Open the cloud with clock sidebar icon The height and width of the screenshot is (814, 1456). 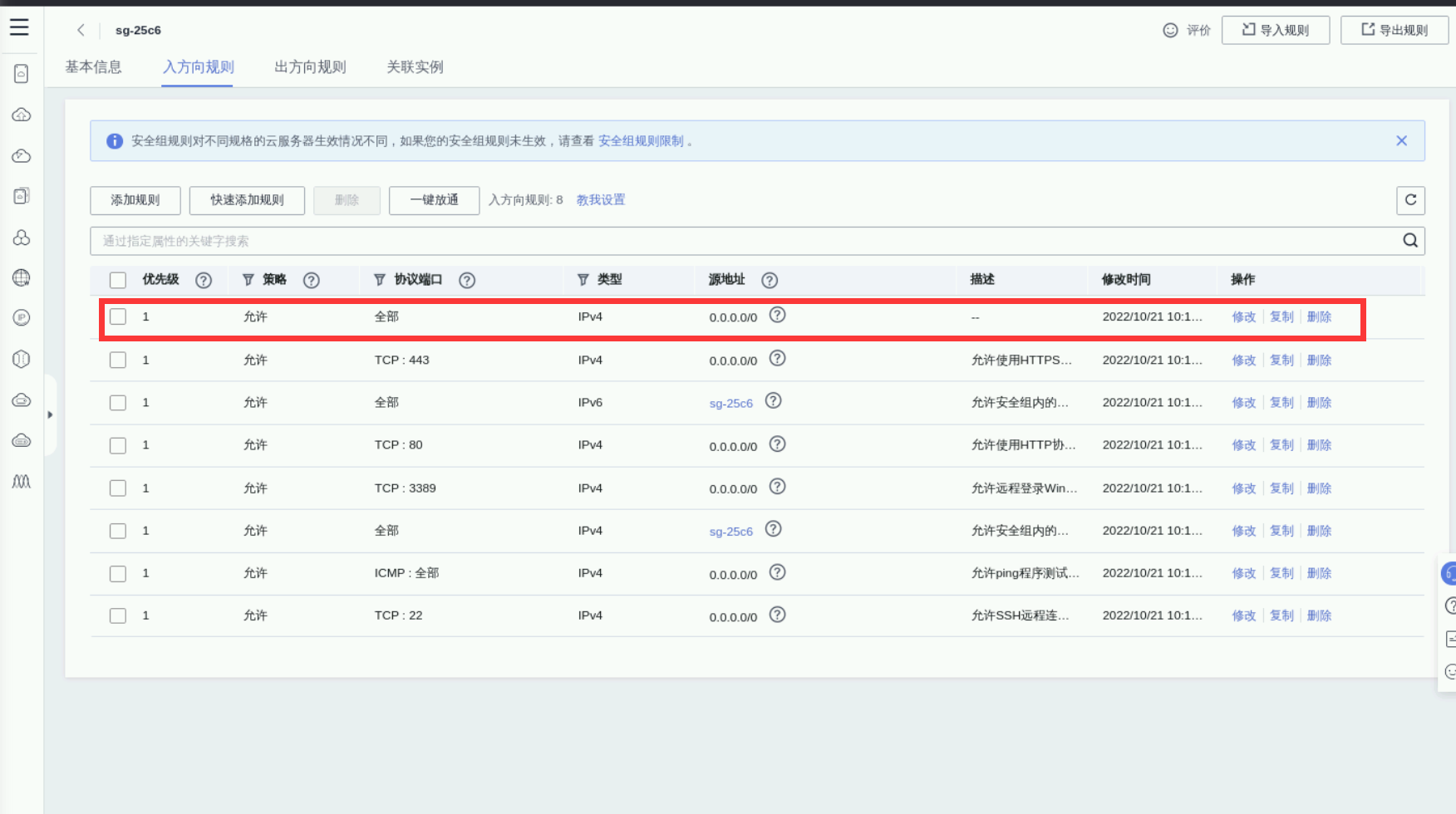[22, 155]
